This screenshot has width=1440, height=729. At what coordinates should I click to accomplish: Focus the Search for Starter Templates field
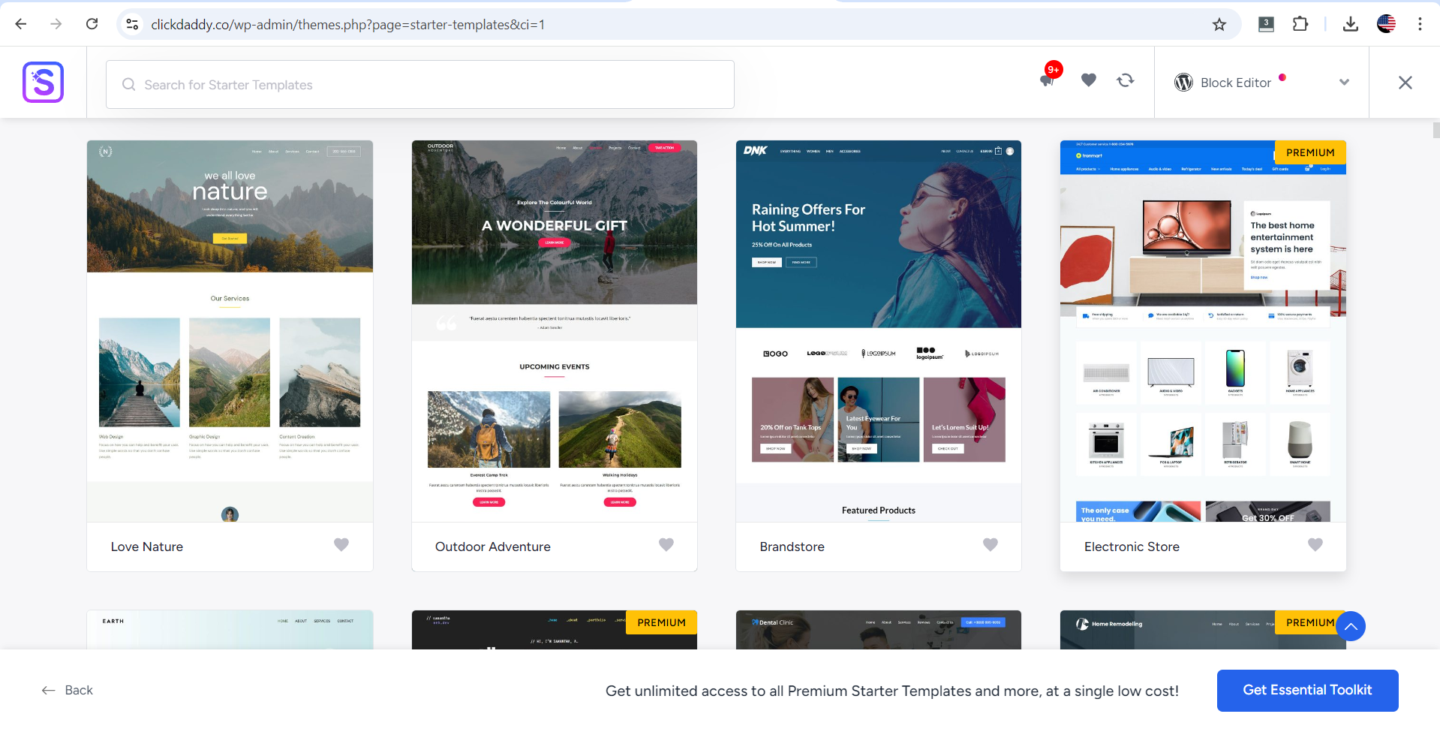[420, 85]
